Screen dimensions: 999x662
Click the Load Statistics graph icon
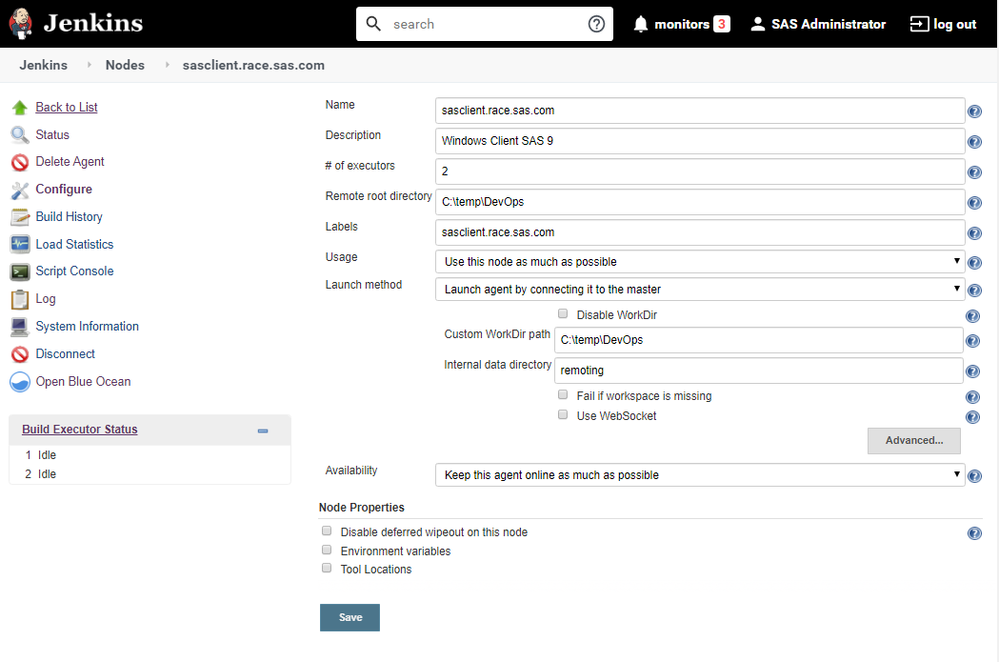(x=19, y=244)
